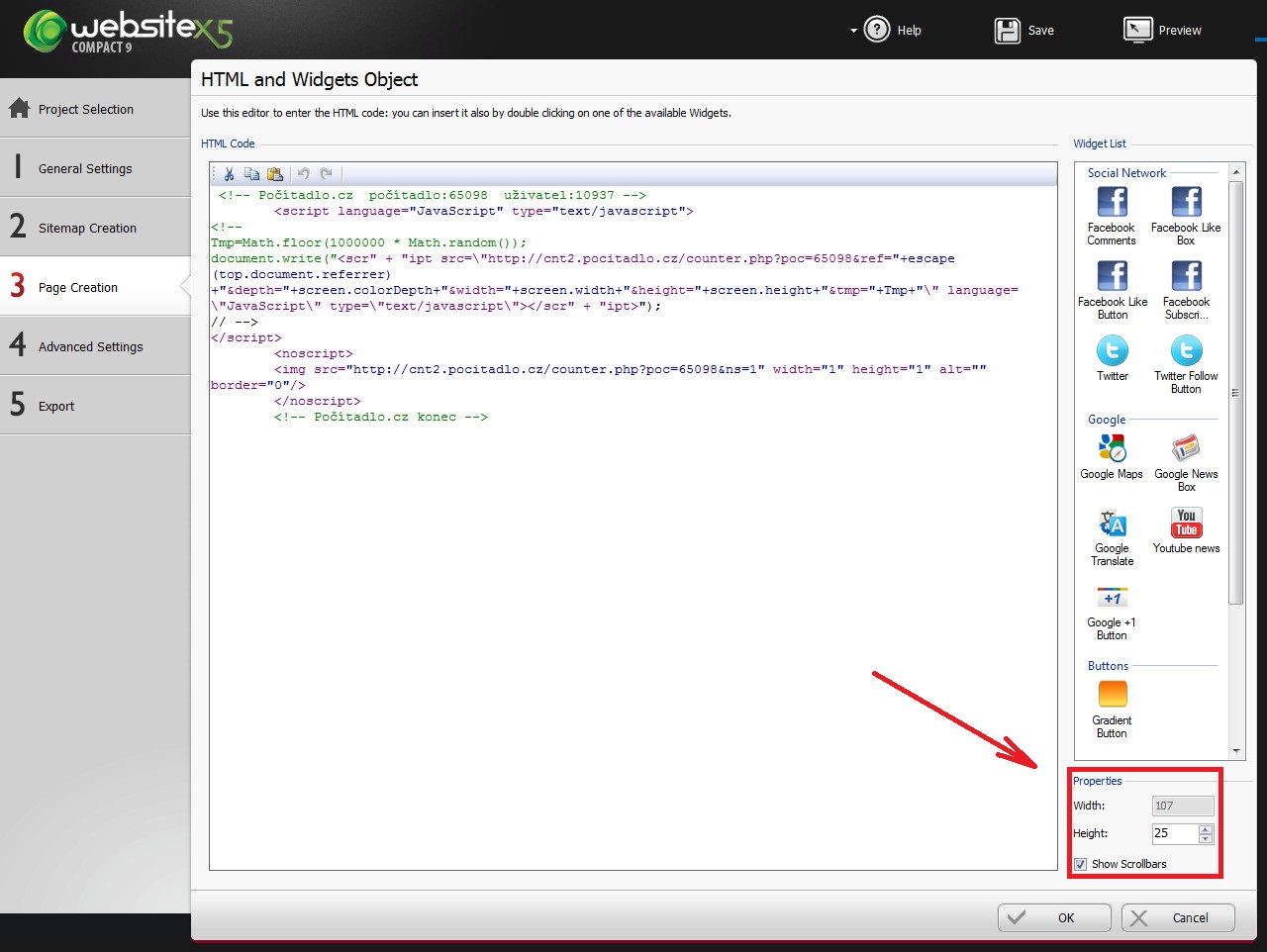
Task: Click the Help label in top bar
Action: point(909,31)
